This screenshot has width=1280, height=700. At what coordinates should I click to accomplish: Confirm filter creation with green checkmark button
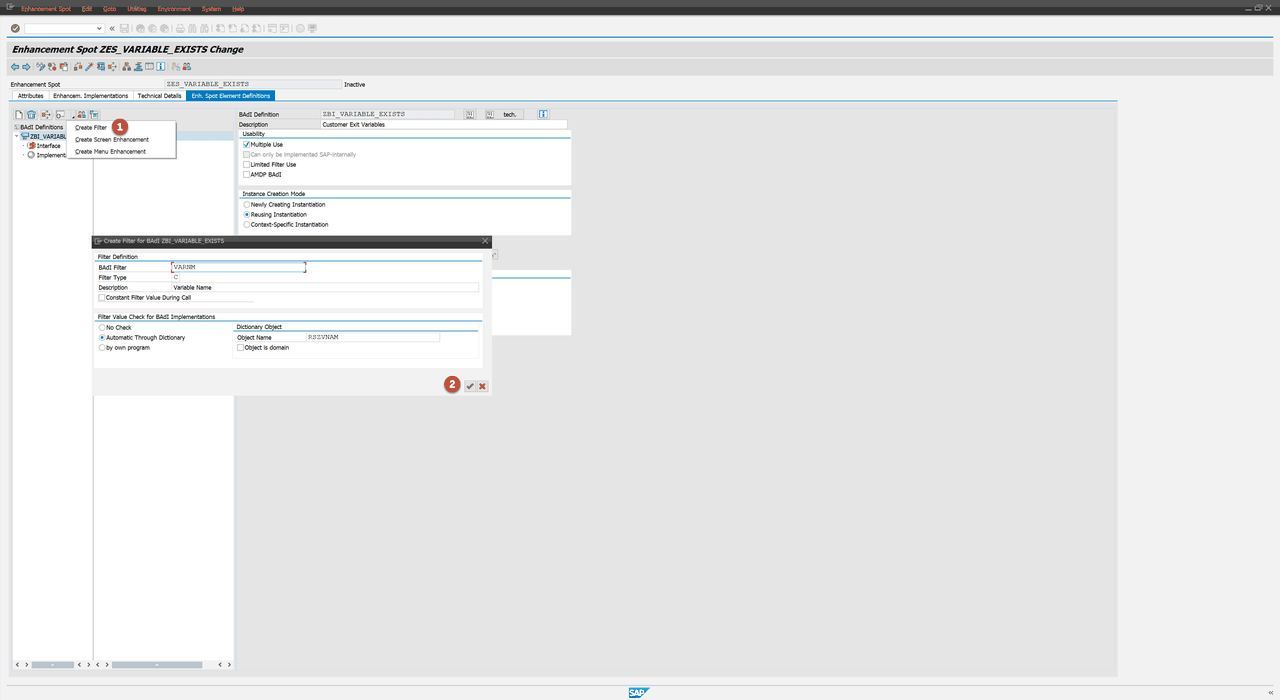470,386
